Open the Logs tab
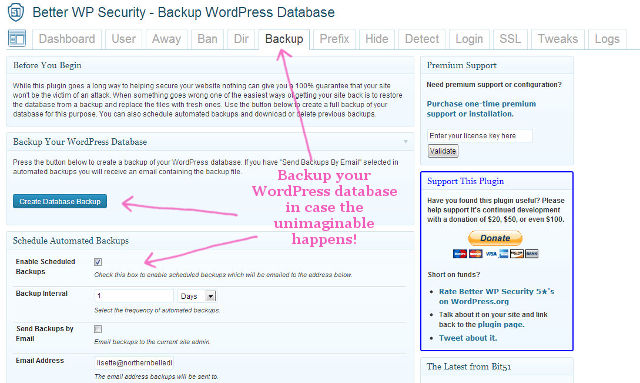 point(607,39)
